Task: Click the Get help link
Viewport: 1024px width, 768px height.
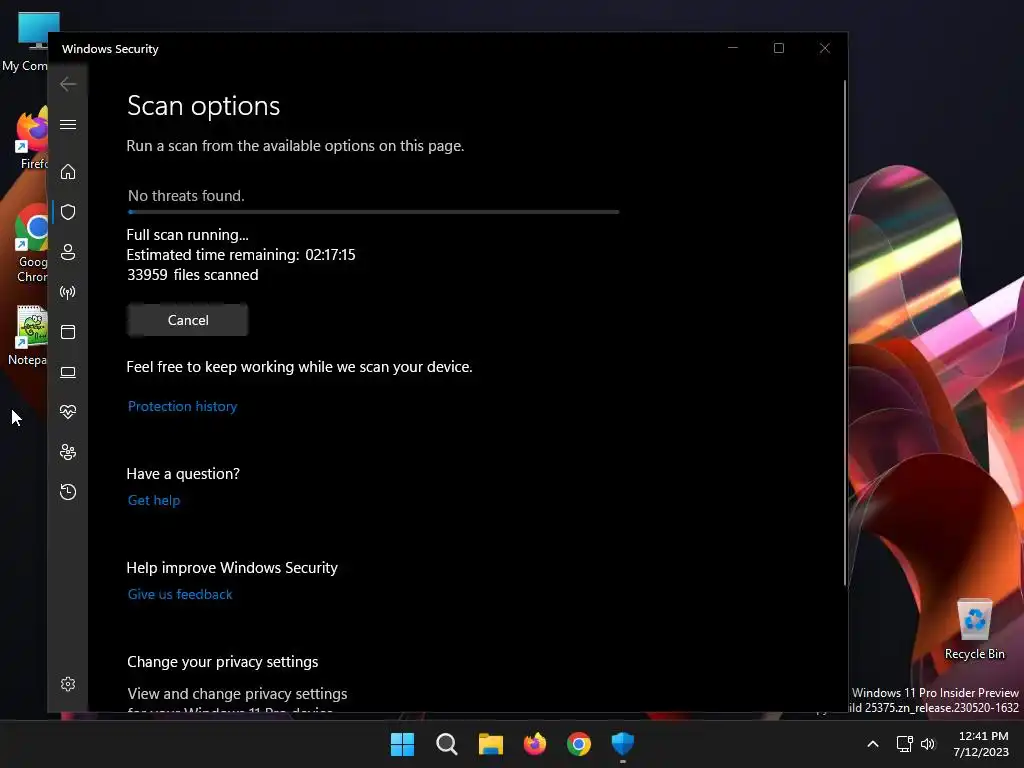Action: [x=153, y=500]
